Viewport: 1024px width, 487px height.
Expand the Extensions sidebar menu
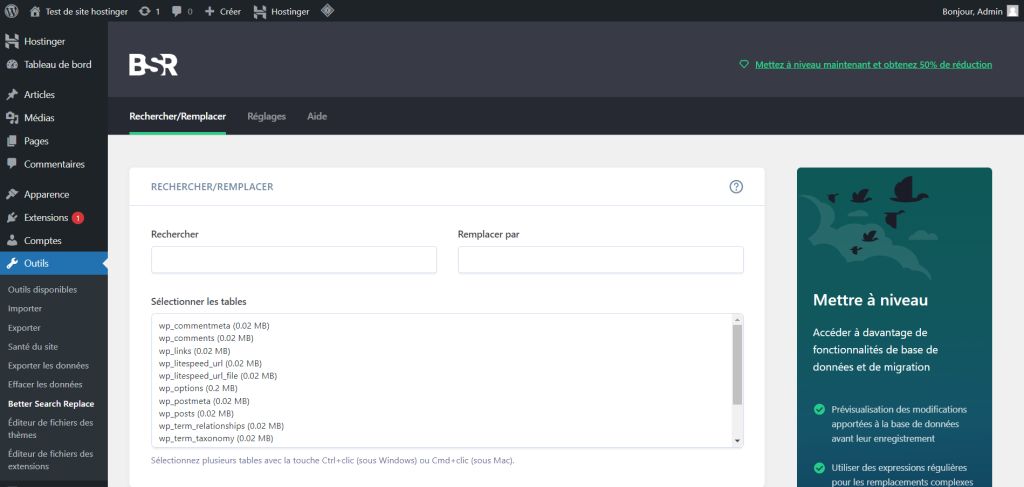46,217
